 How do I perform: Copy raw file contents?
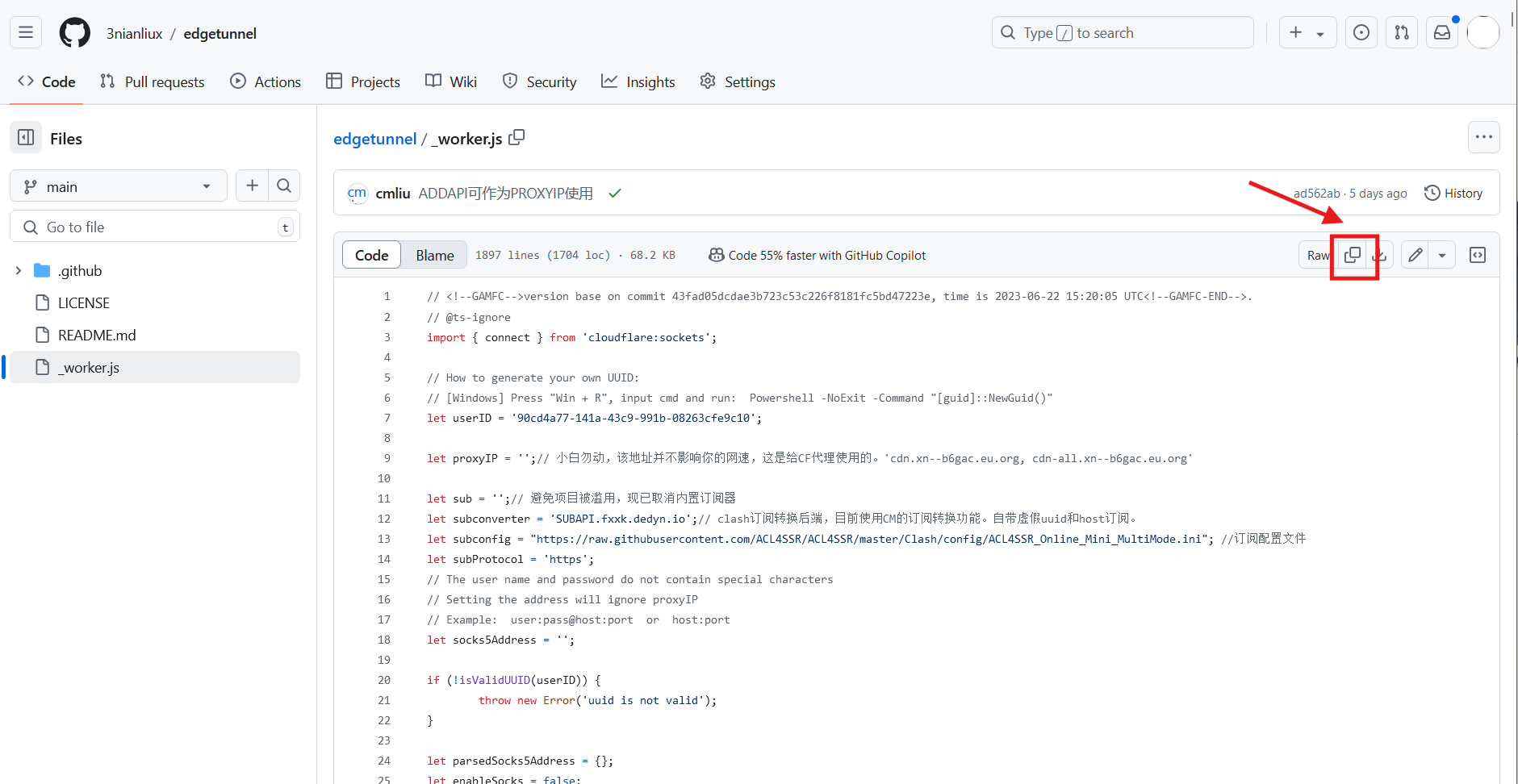coord(1353,255)
